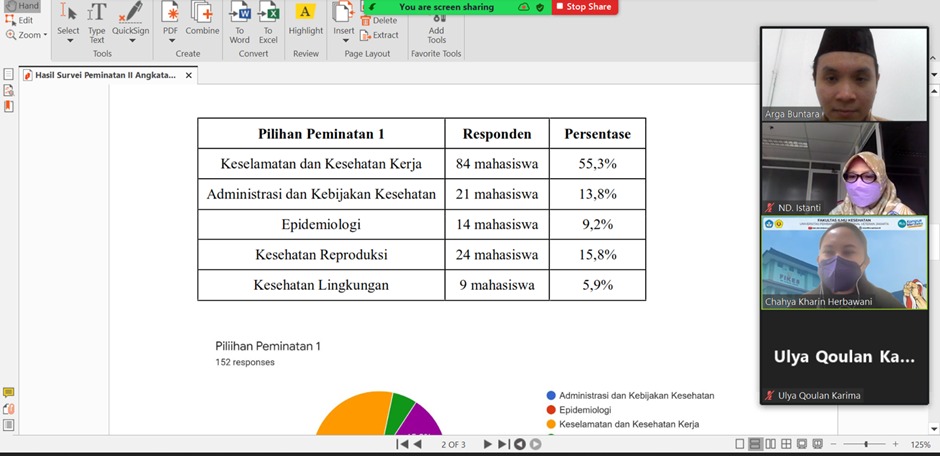Click the Combine files icon
This screenshot has width=940, height=456.
click(x=202, y=18)
